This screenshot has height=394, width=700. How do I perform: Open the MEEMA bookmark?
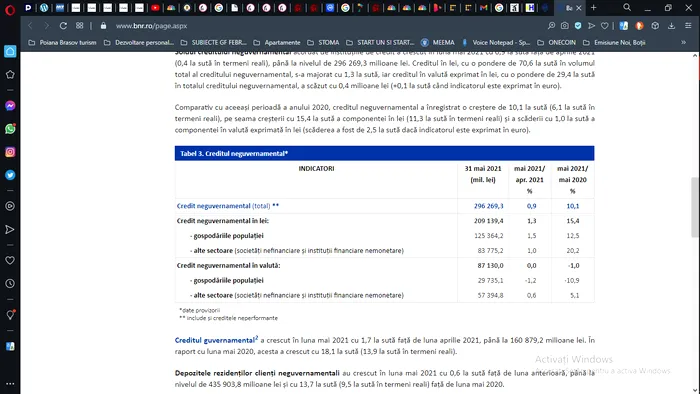[438, 42]
